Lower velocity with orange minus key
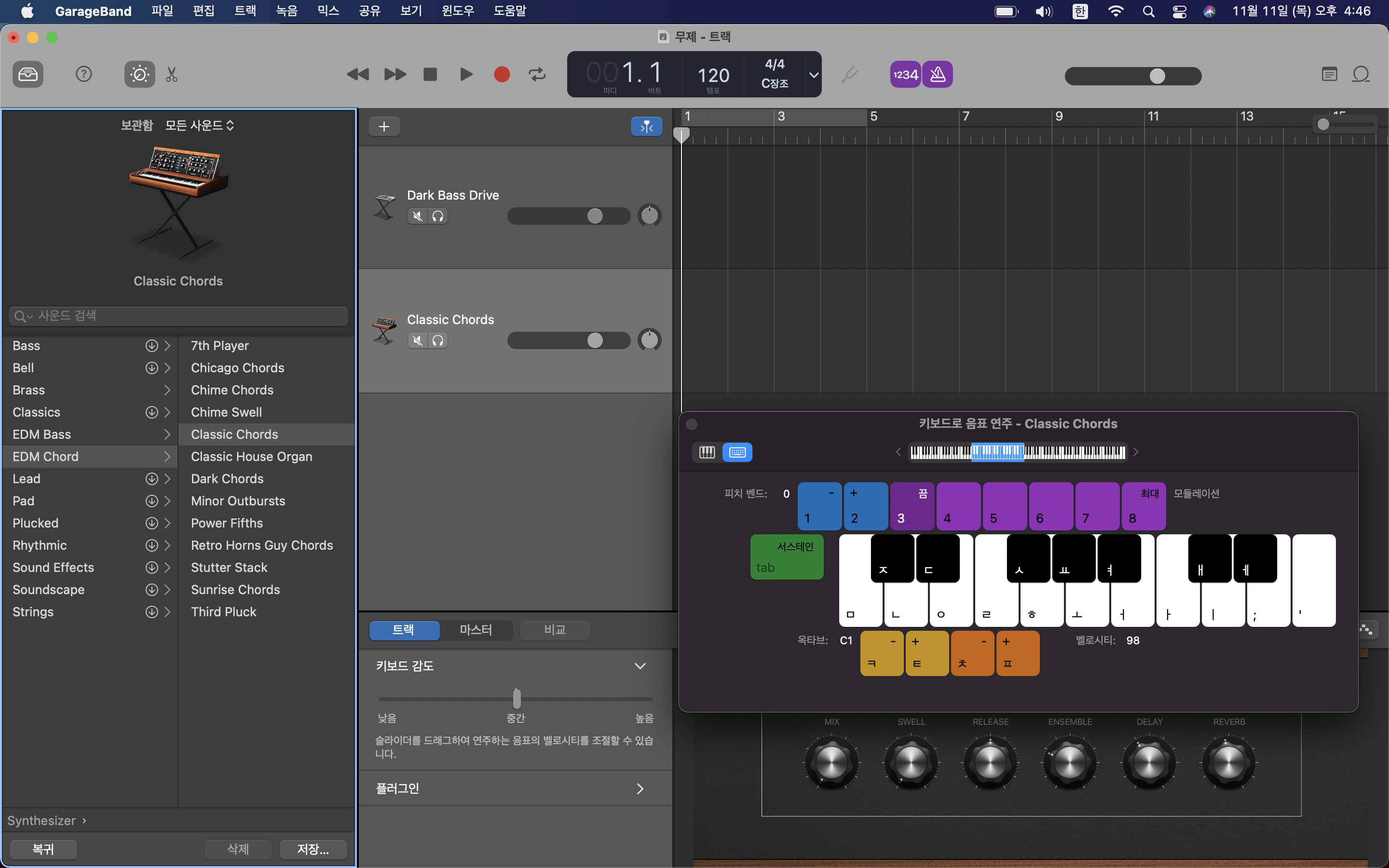 click(x=972, y=653)
